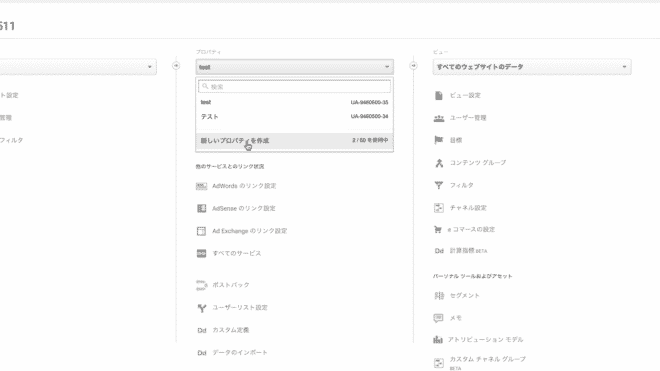660x371 pixels.
Task: Open e コマースの設定
Action: coord(471,230)
